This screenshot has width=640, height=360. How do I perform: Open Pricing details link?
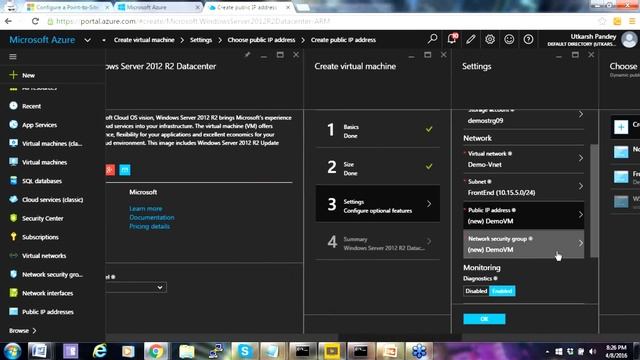[x=149, y=227]
